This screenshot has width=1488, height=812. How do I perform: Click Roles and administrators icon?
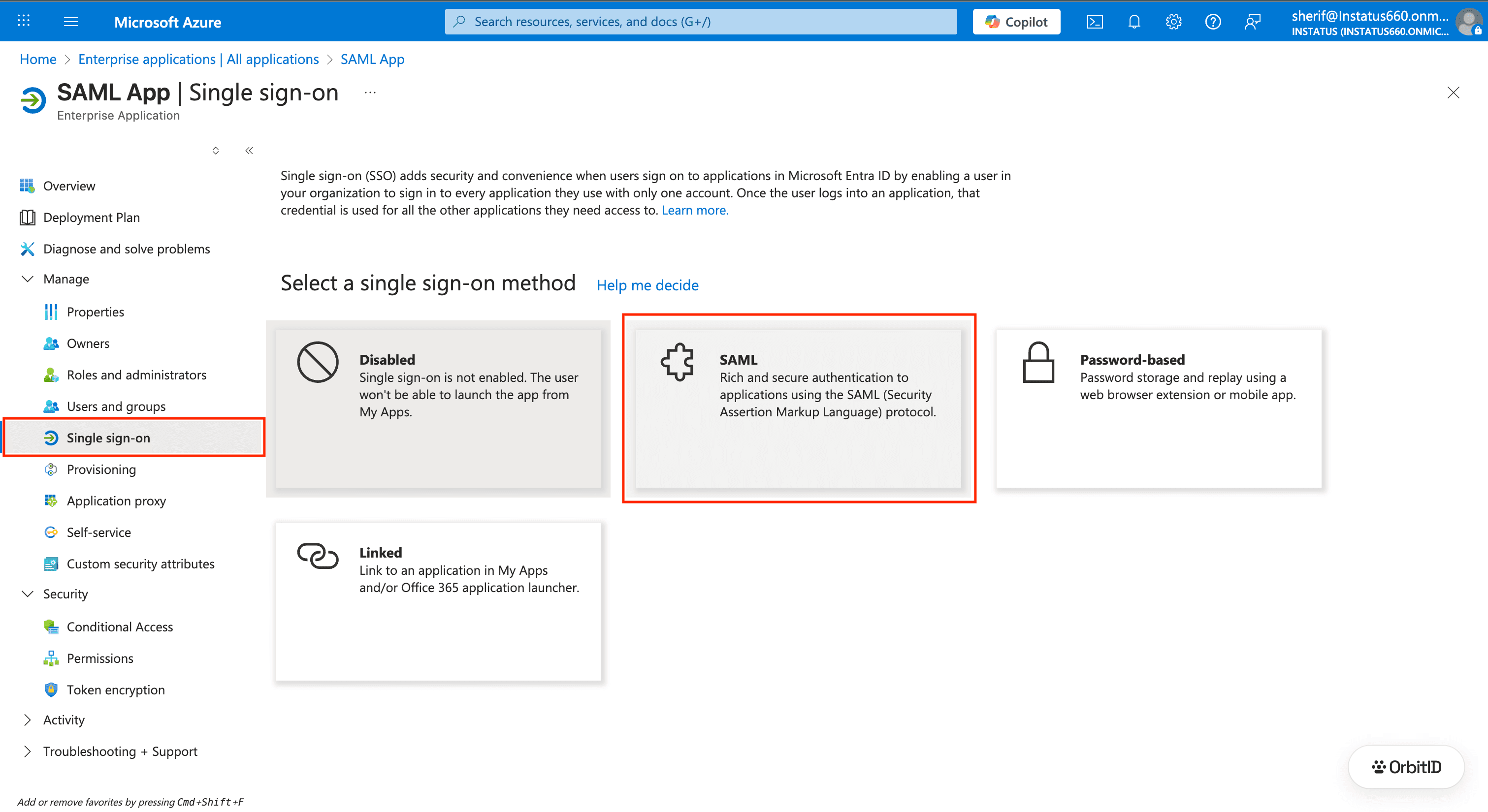(x=51, y=375)
